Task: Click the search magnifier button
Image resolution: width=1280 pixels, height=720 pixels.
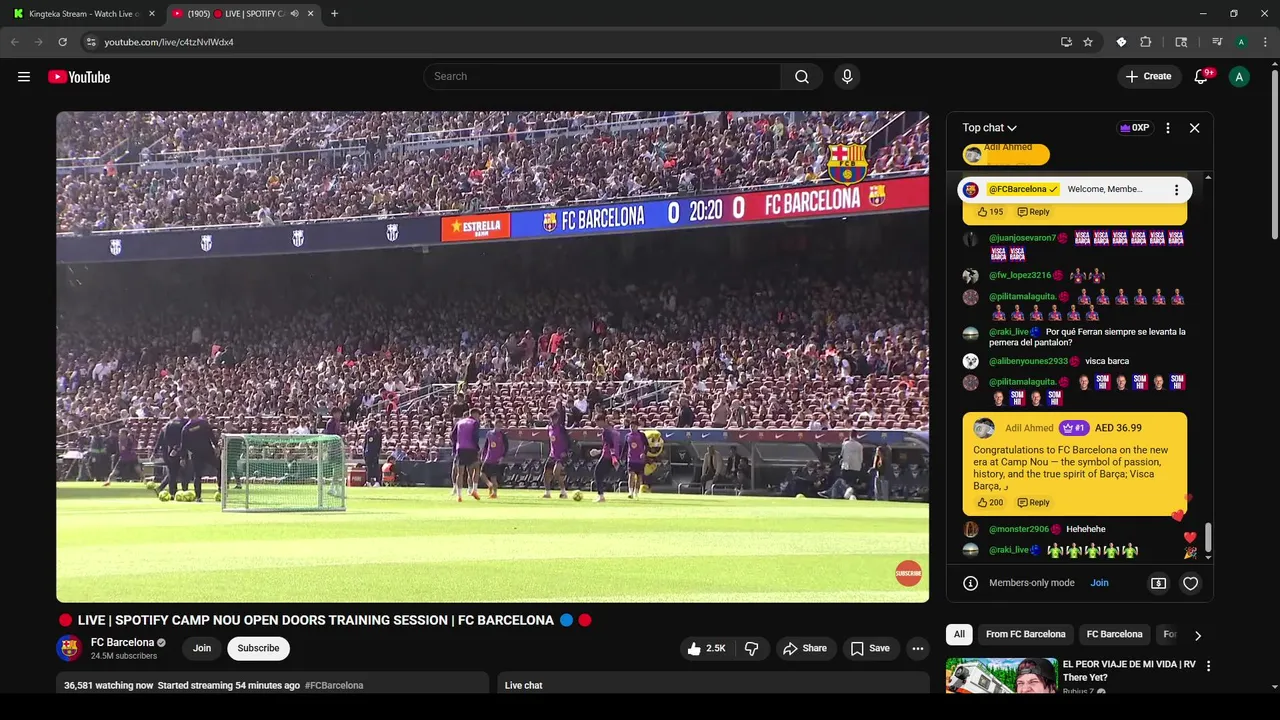Action: pyautogui.click(x=802, y=77)
